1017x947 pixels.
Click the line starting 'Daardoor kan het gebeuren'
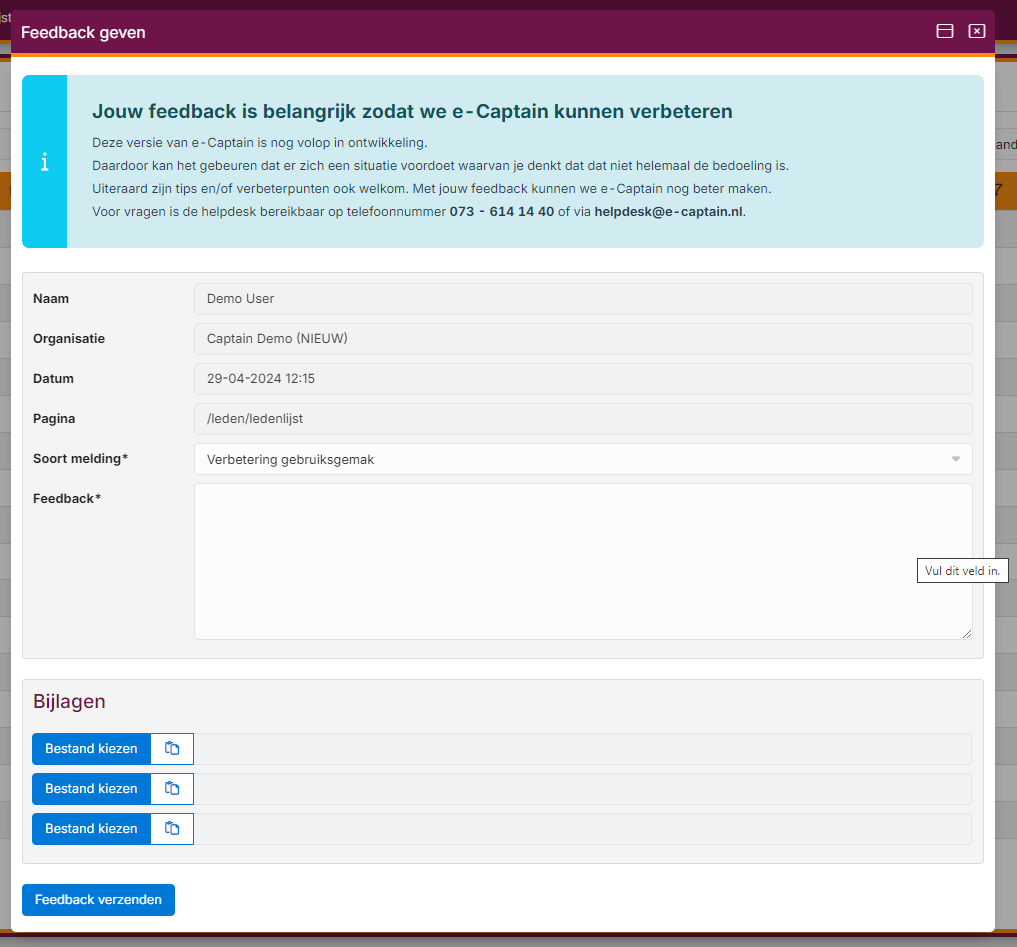click(440, 165)
